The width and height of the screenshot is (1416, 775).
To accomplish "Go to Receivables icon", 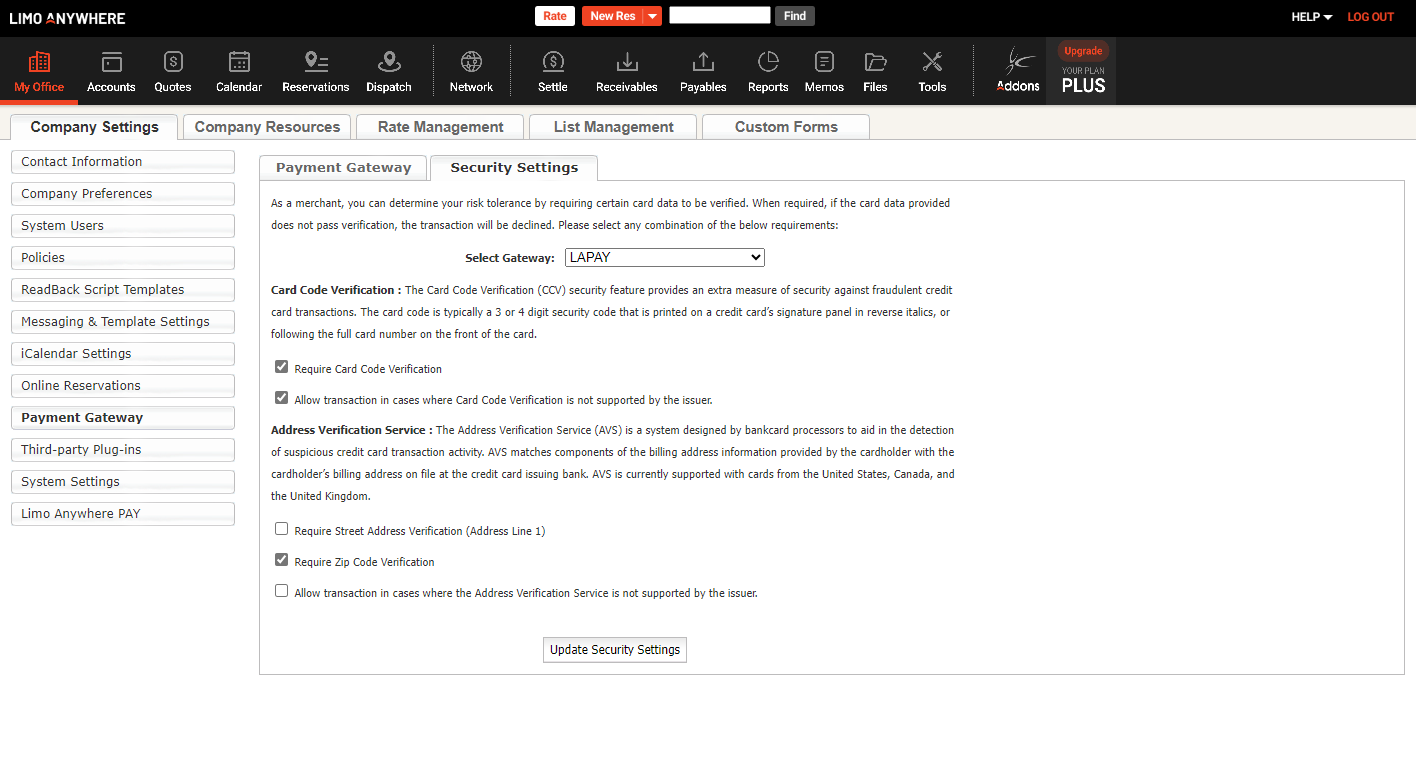I will [x=627, y=63].
